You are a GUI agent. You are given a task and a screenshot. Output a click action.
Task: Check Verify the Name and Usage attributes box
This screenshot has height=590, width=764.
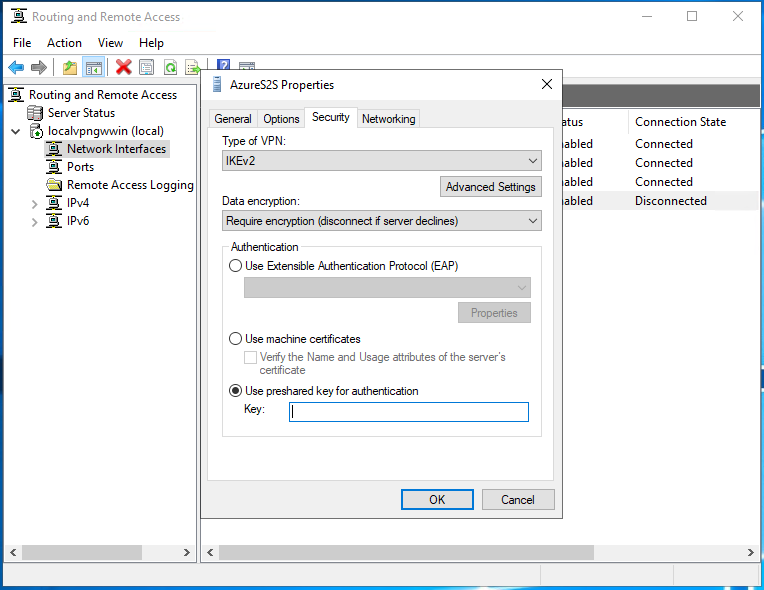250,357
